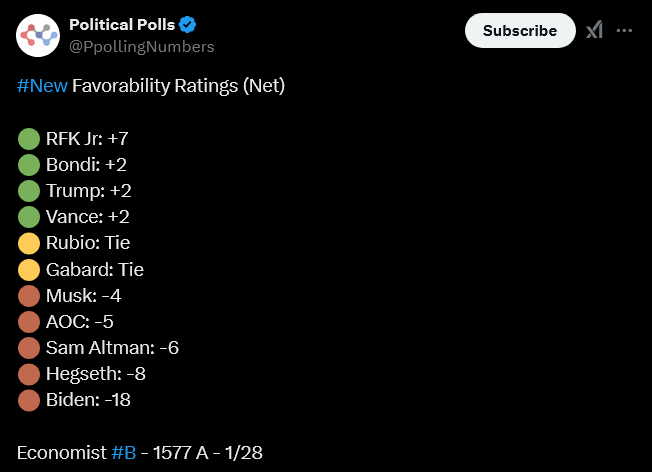This screenshot has width=652, height=472.
Task: Open the Political Polls profile avatar
Action: point(38,35)
